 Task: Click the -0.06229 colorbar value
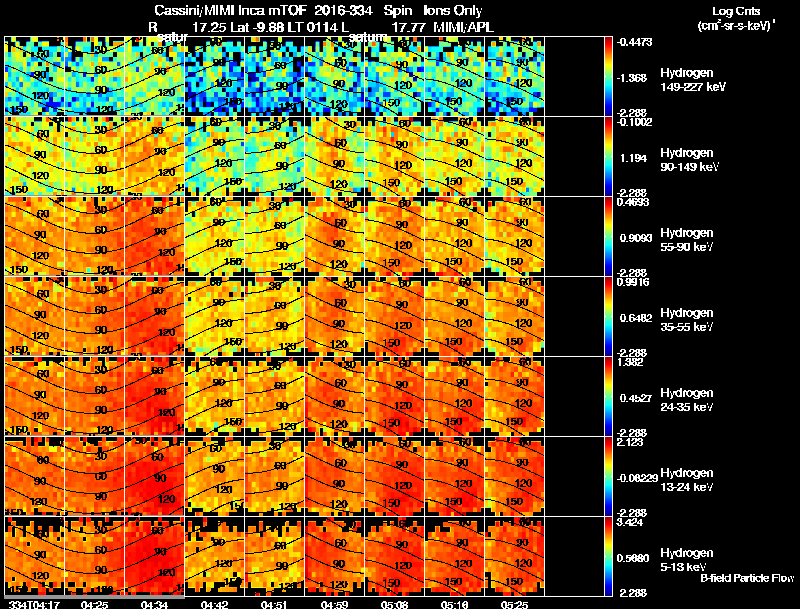pyautogui.click(x=637, y=478)
